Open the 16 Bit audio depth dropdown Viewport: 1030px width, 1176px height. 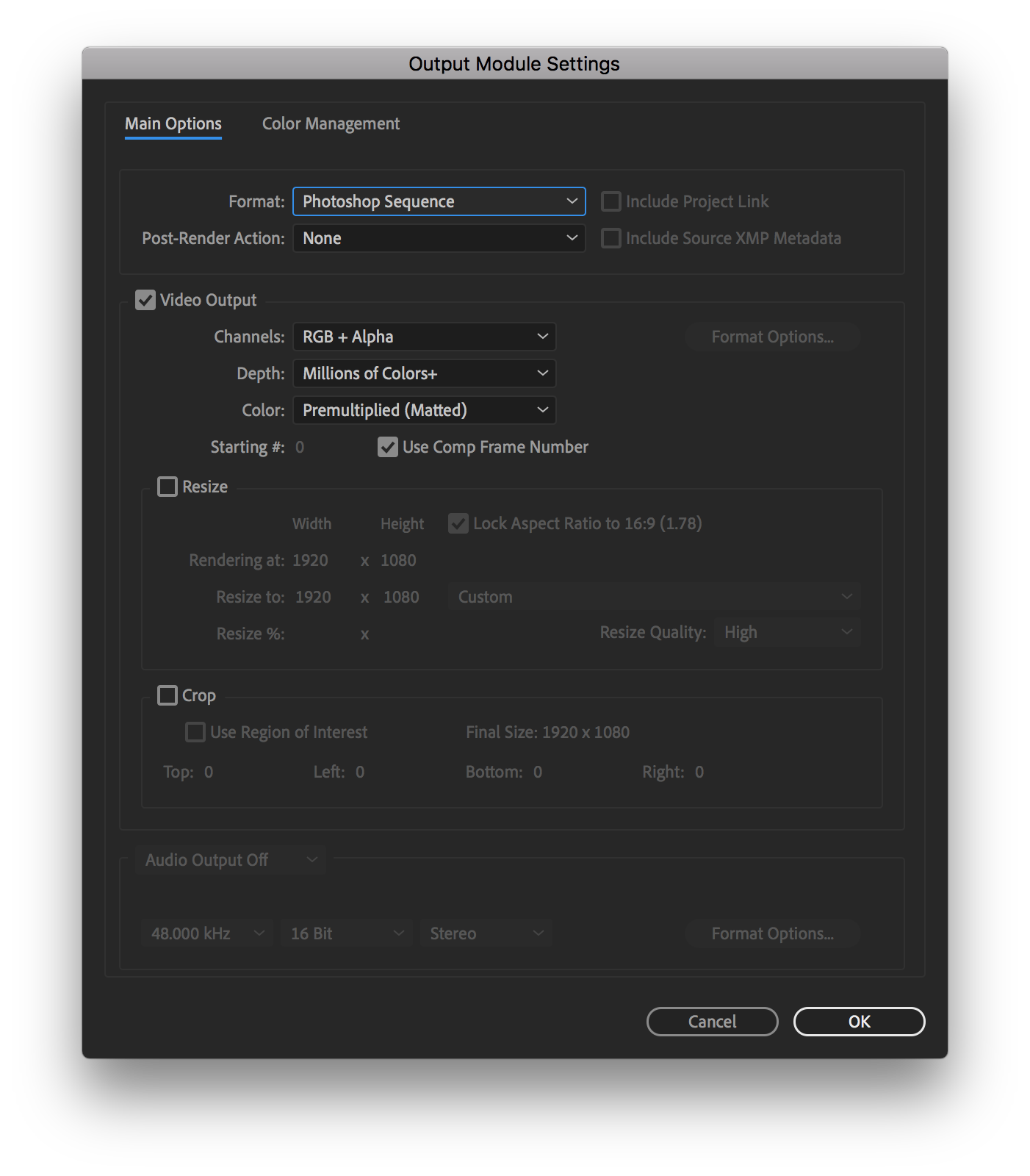pos(347,933)
